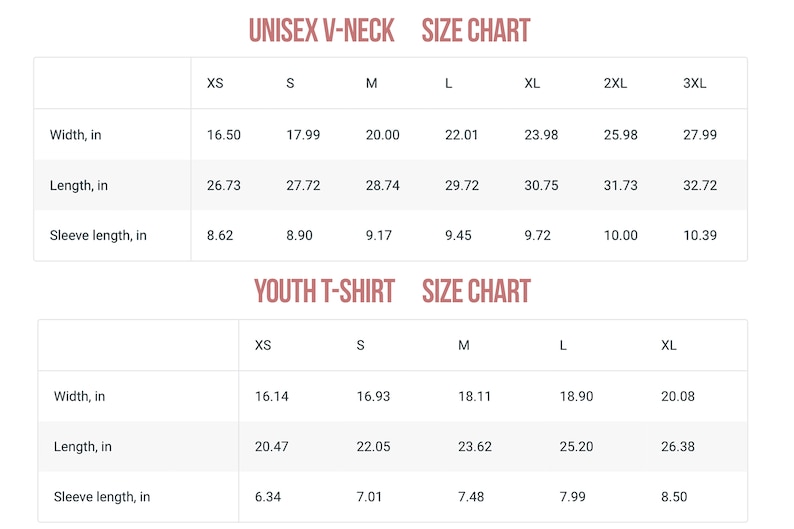The width and height of the screenshot is (794, 529).
Task: Click the V-Neck L length value 29.72
Action: pyautogui.click(x=462, y=185)
